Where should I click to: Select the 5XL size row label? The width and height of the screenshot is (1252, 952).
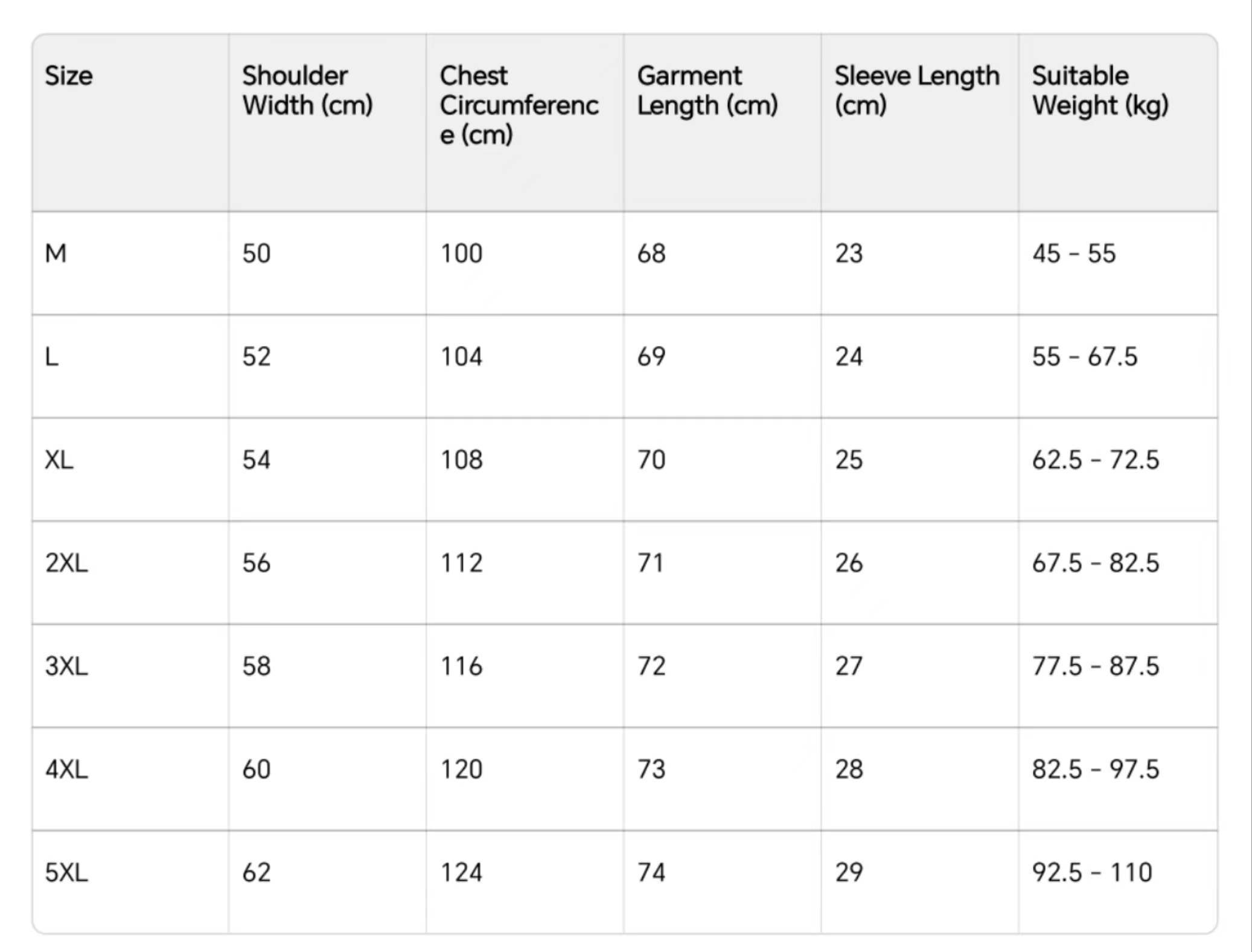[x=66, y=873]
